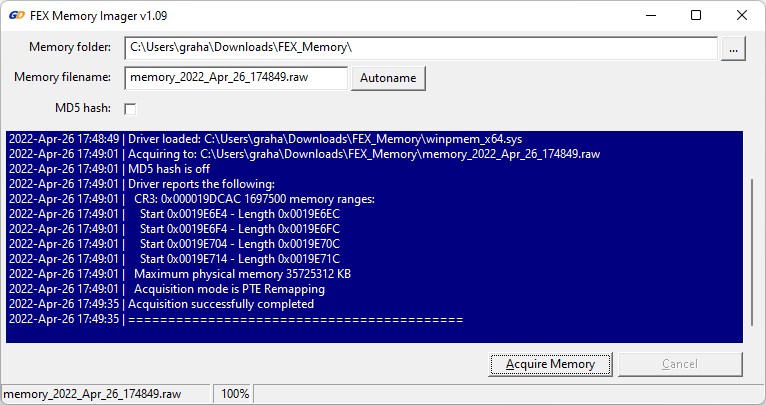Image resolution: width=766 pixels, height=405 pixels.
Task: Click the 'Acquisition mode is PTE Remapping' line
Action: [228, 289]
